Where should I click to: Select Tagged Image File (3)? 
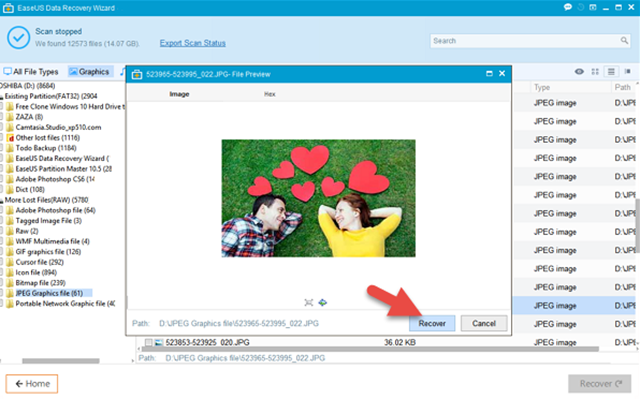point(49,221)
